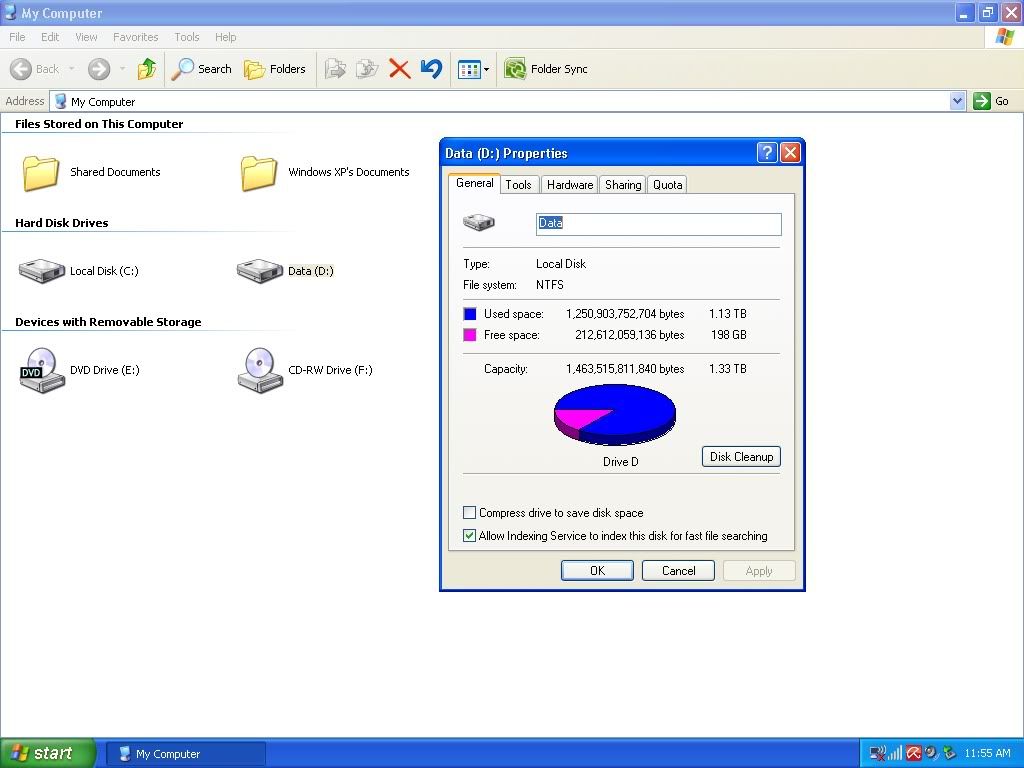Click the Safely Remove Hardware tray icon
Image resolution: width=1024 pixels, height=768 pixels.
click(950, 754)
